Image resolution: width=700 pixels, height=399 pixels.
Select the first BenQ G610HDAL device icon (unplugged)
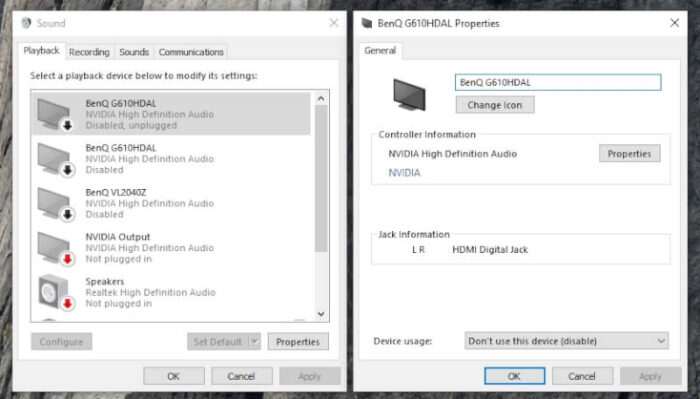pyautogui.click(x=55, y=114)
